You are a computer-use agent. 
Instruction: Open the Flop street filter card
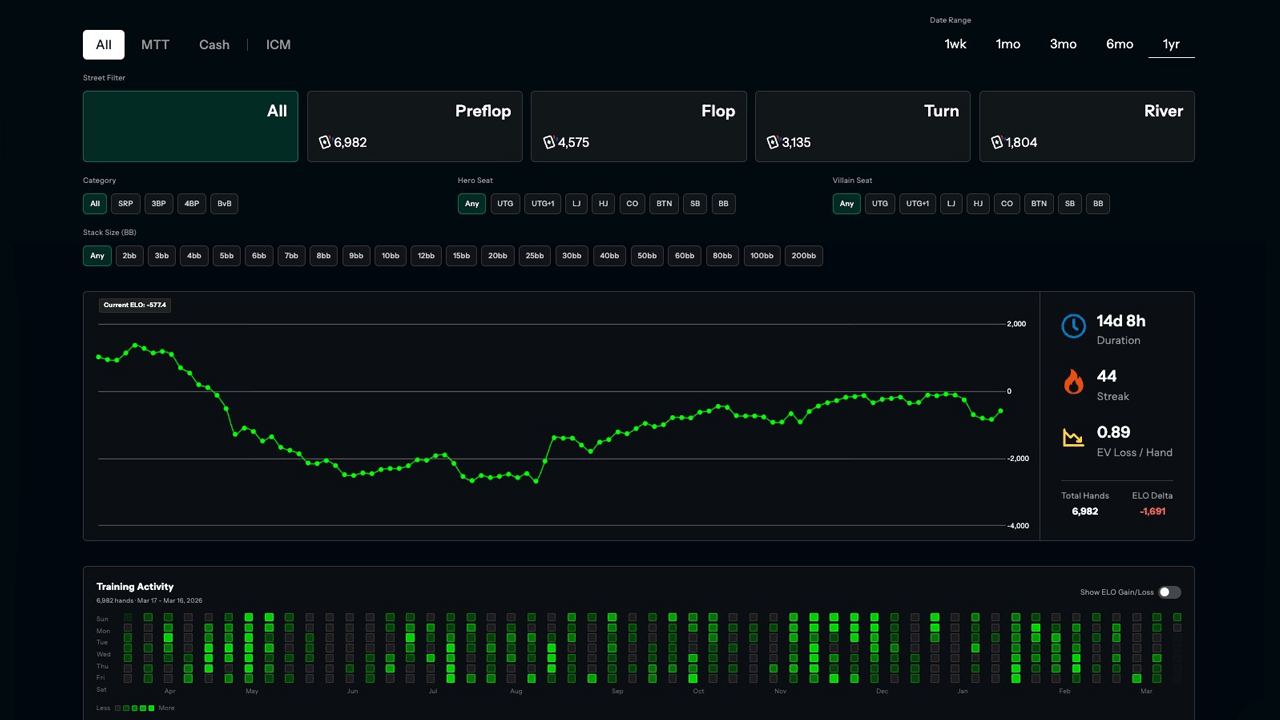638,126
